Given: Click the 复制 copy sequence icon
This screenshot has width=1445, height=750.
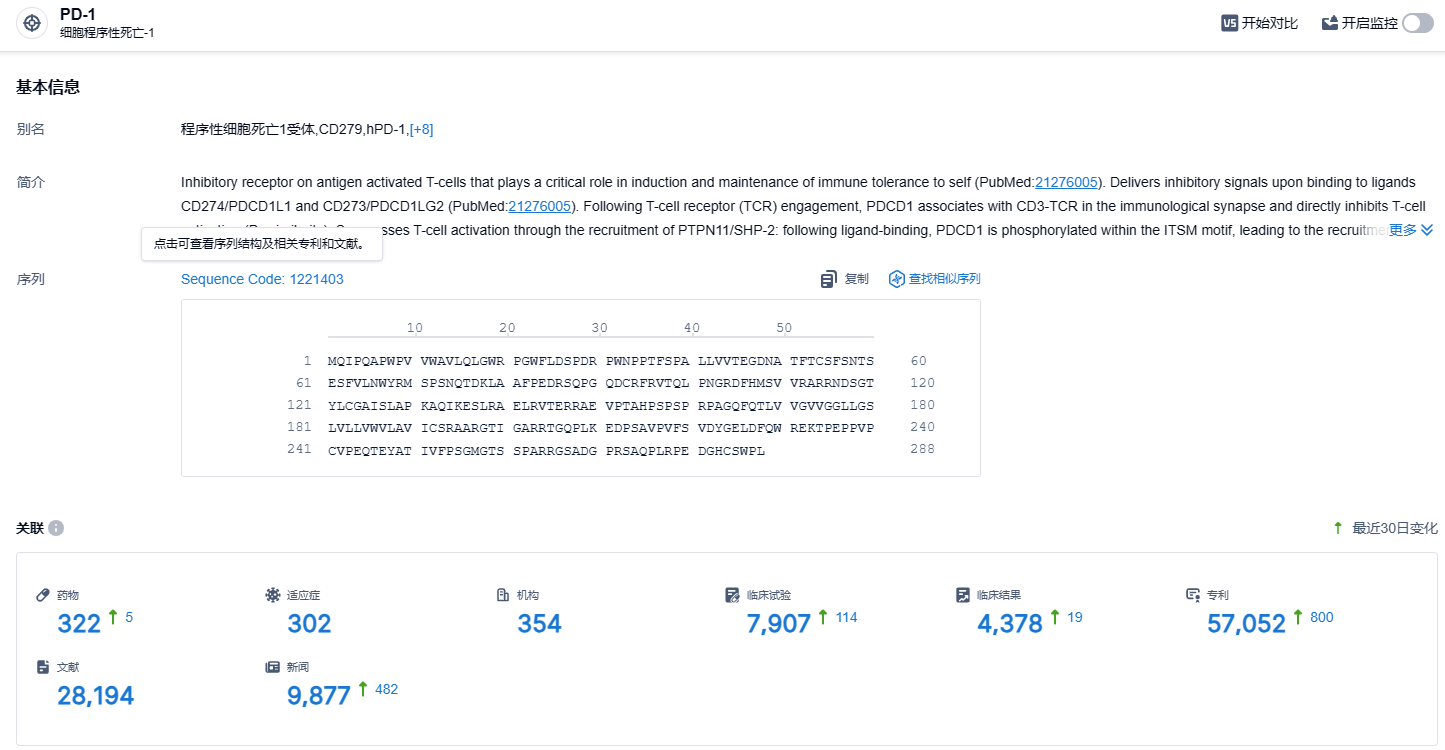Looking at the screenshot, I should pos(829,279).
